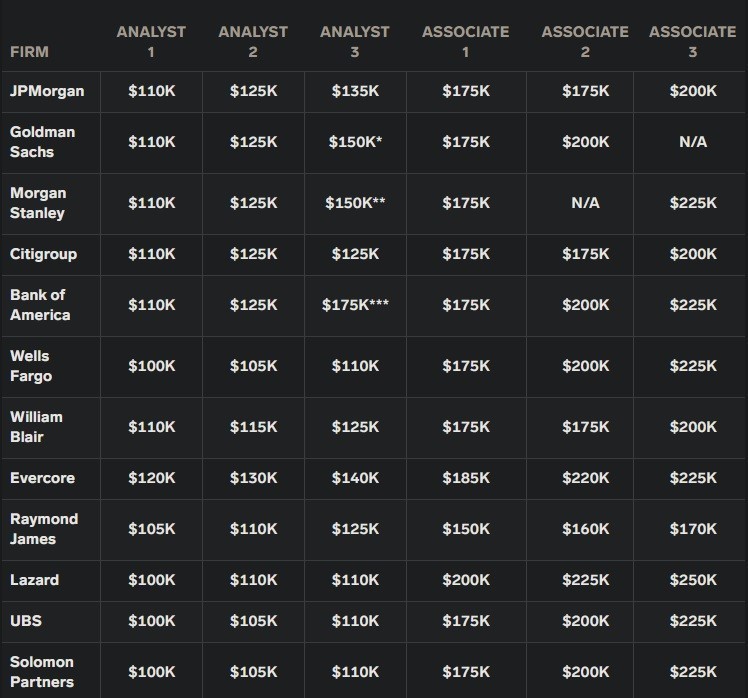Click Morgan Stanley Associate 2 N/A cell
Viewport: 748px width, 698px height.
click(585, 203)
